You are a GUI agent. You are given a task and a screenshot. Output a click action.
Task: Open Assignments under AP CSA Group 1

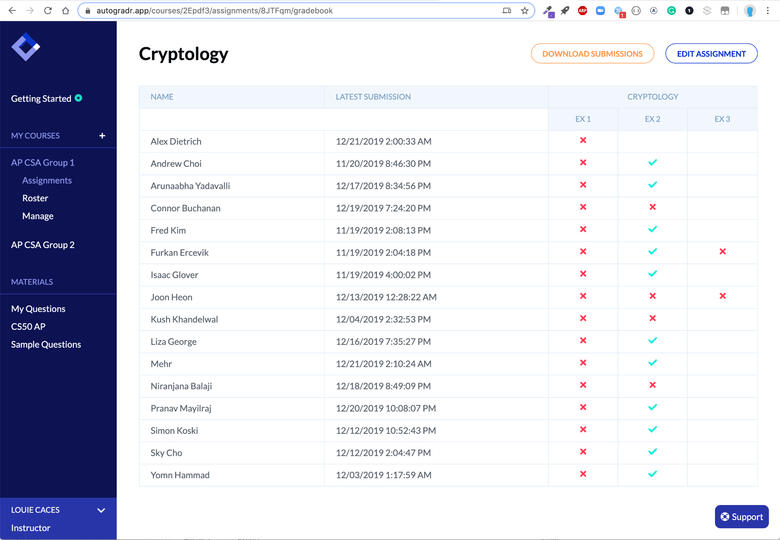(x=47, y=180)
